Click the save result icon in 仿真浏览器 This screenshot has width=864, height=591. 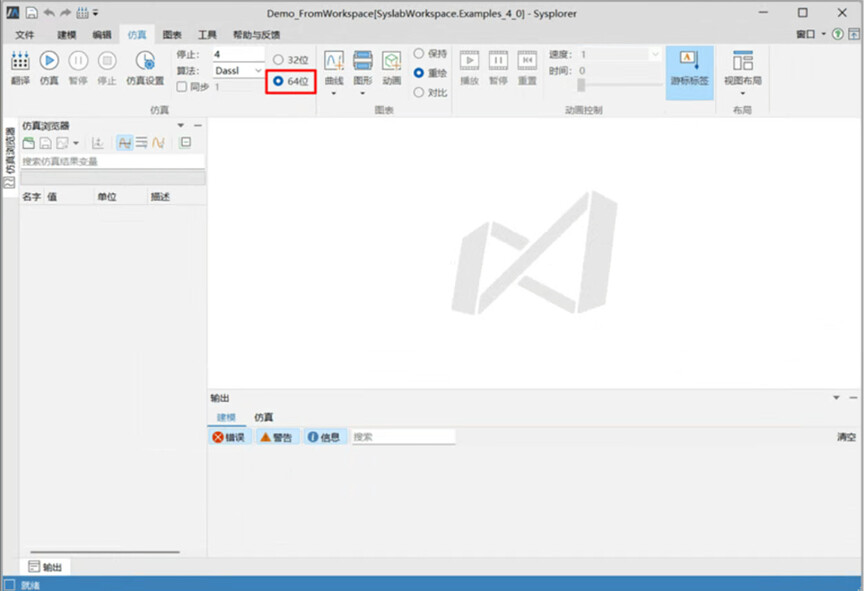point(46,143)
